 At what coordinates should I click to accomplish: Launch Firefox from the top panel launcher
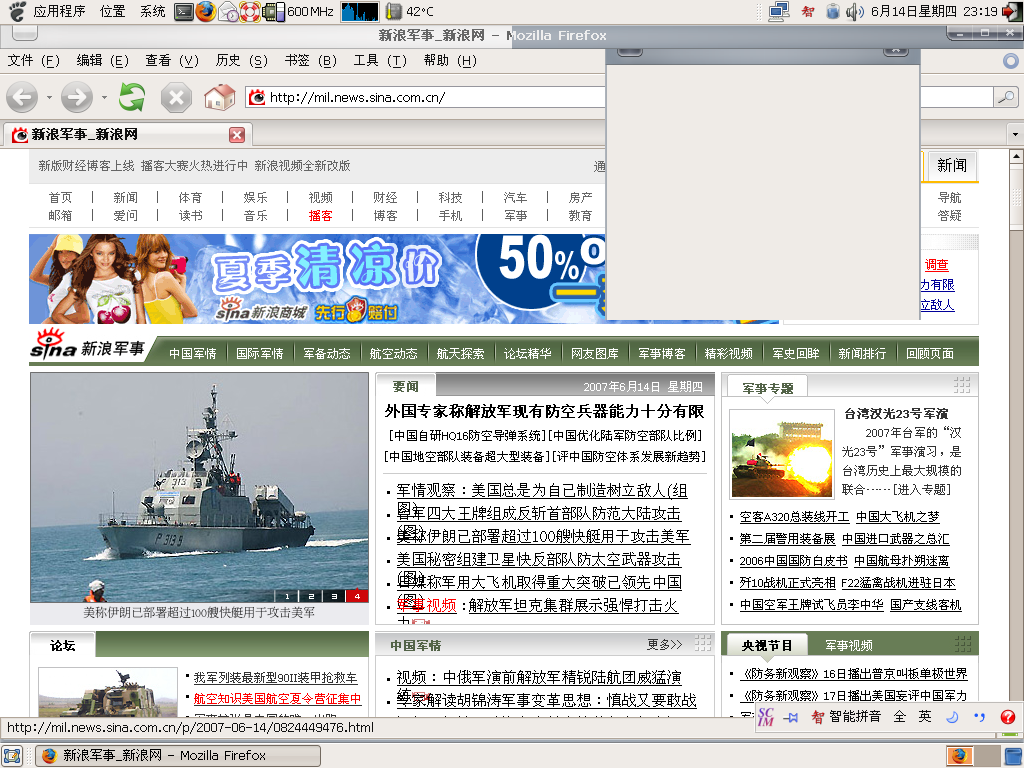point(206,11)
